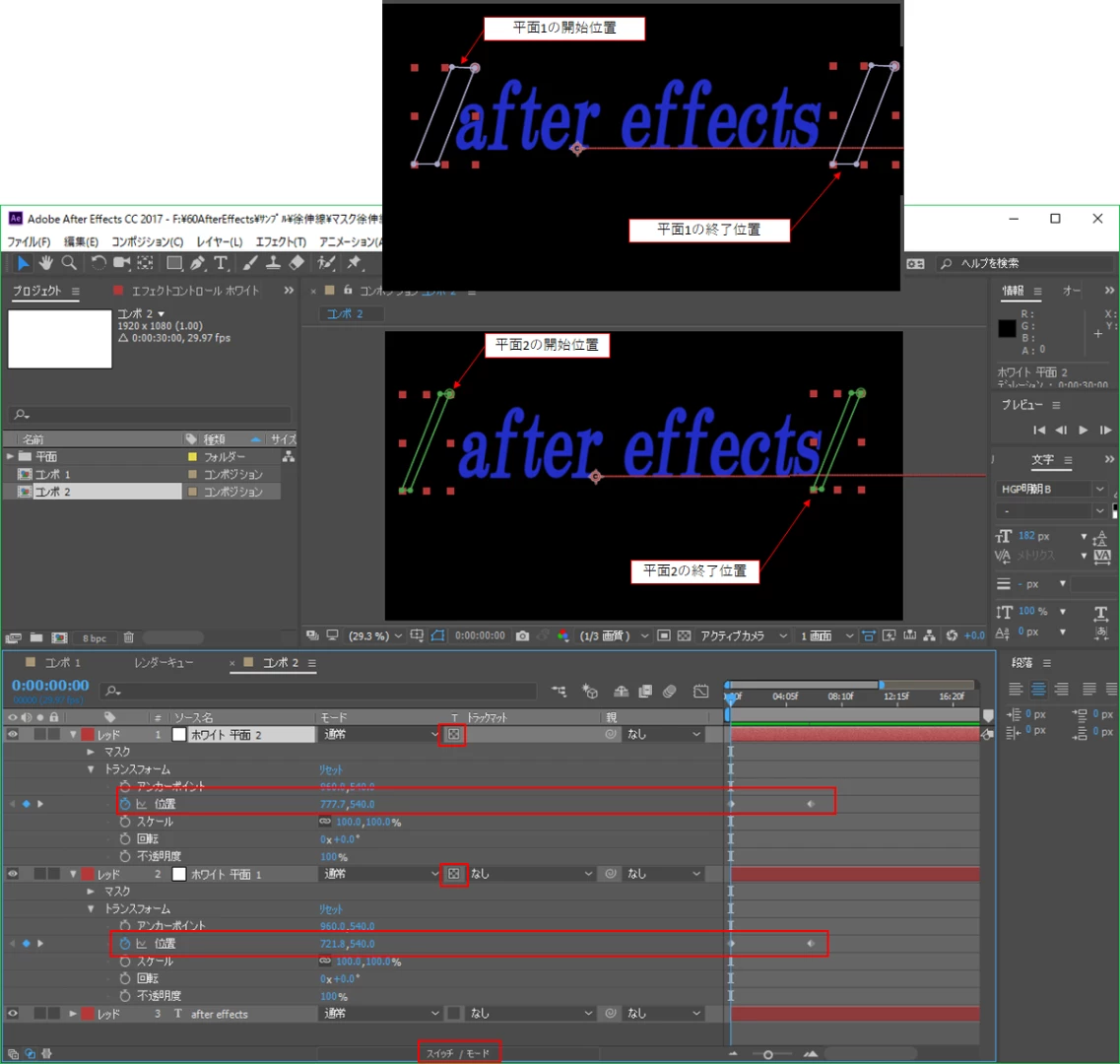Viewport: 1120px width, 1064px height.
Task: Expand the 平面 folder in Project panel
Action: (10, 456)
